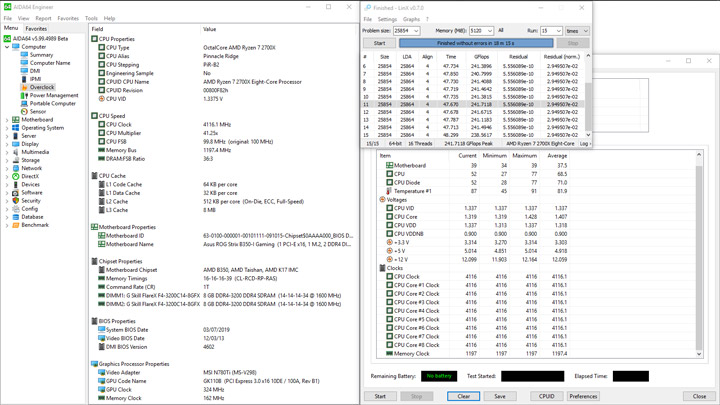Image resolution: width=720 pixels, height=405 pixels.
Task: Click the LinX finished progress bar
Action: pyautogui.click(x=476, y=43)
